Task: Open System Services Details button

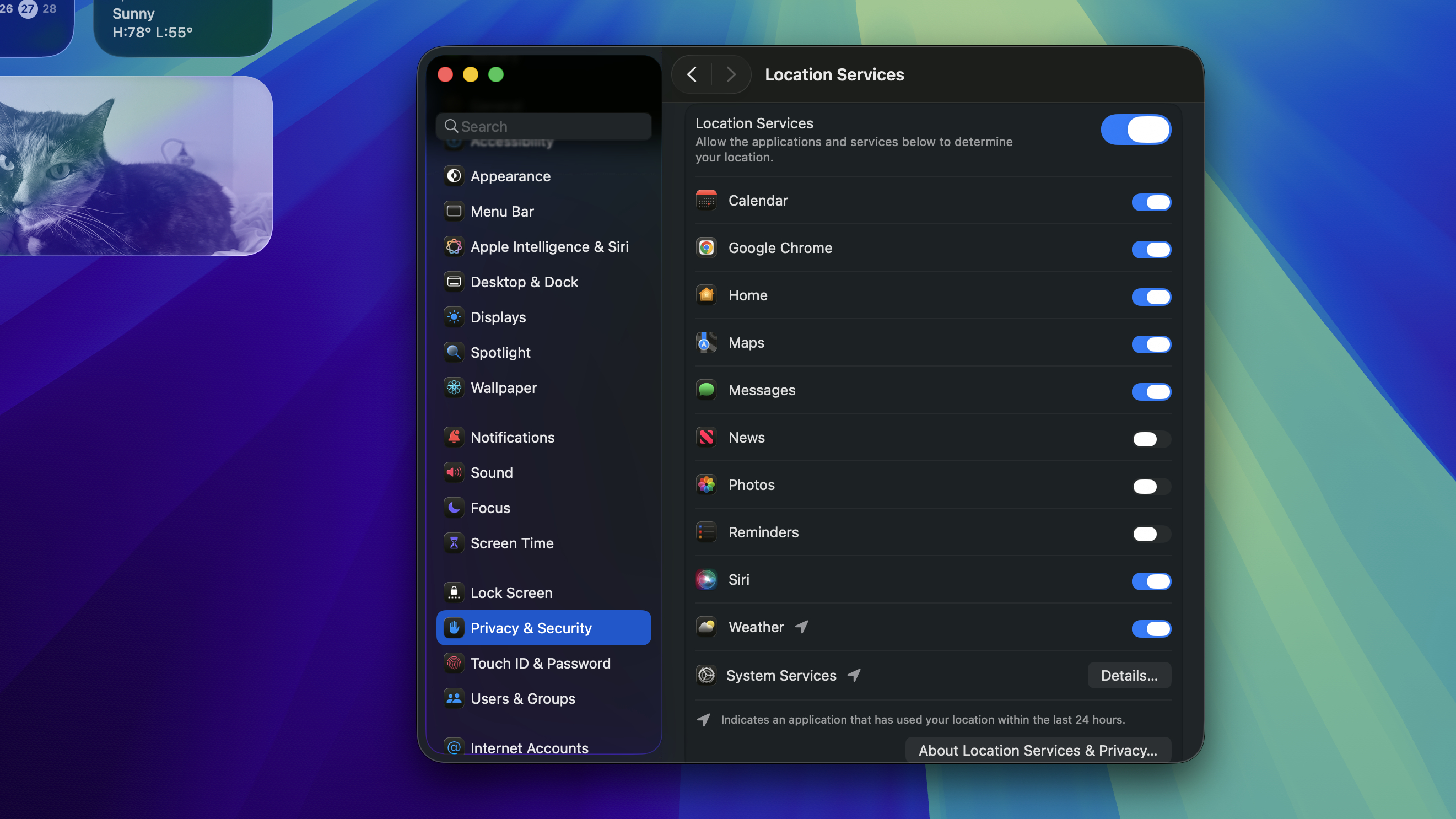Action: (x=1129, y=675)
